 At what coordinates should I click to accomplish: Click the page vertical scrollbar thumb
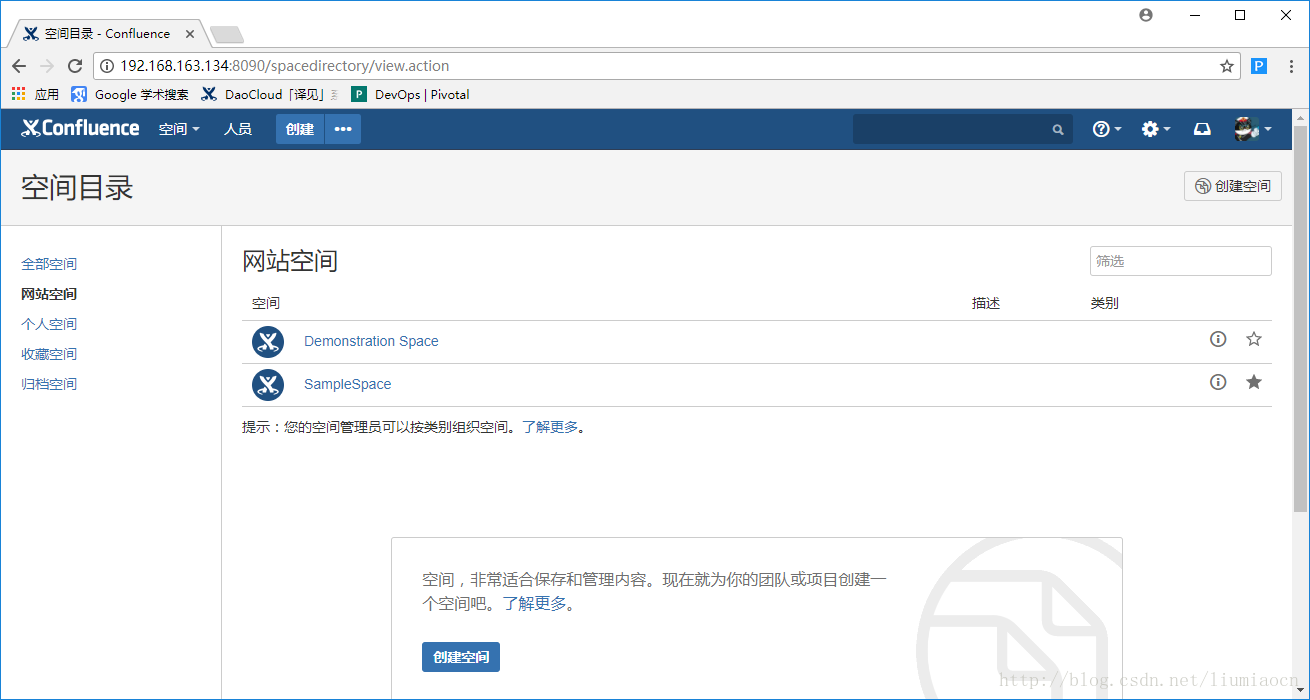click(x=1300, y=320)
